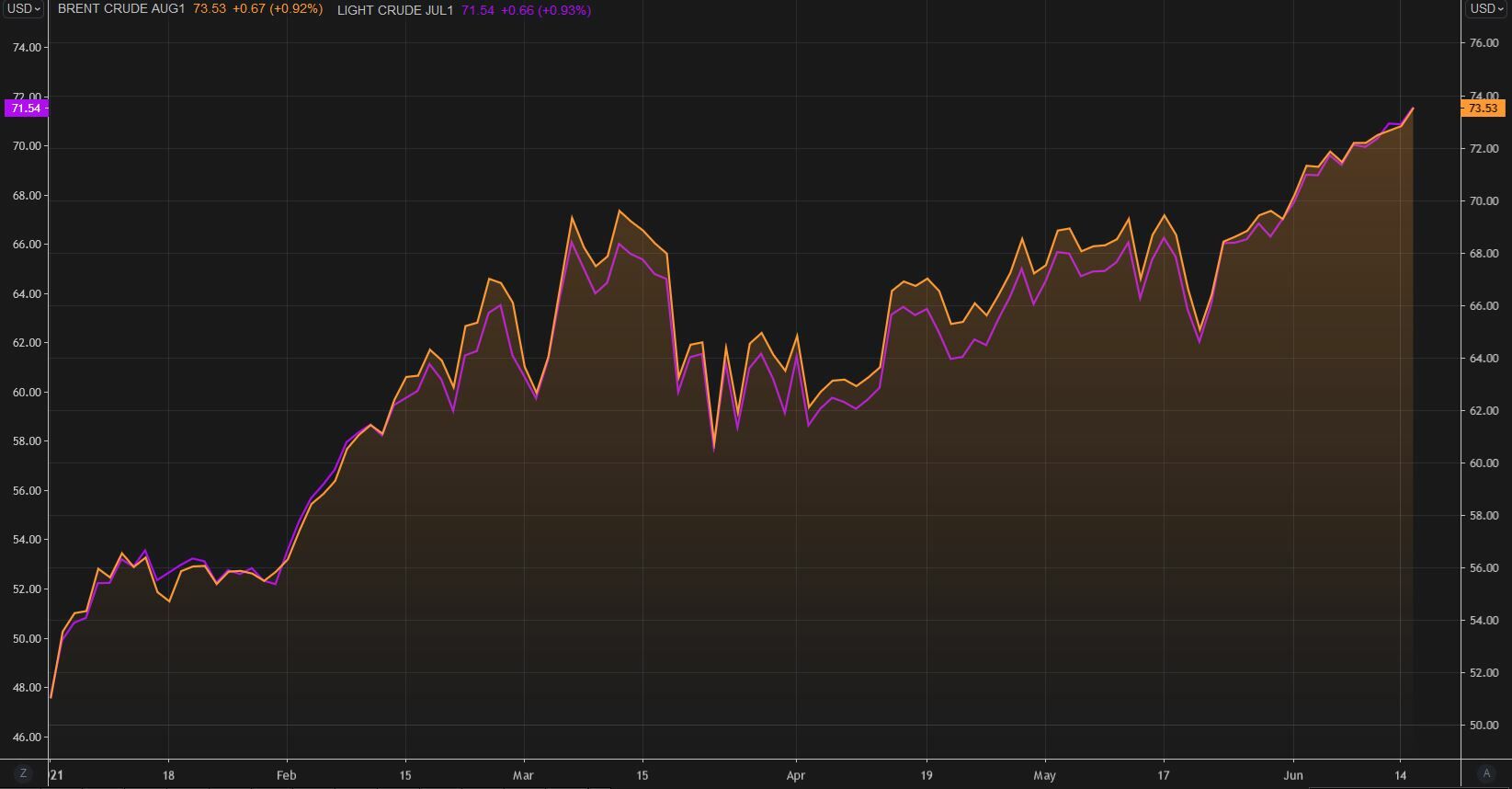Click Brent's legend price 73.53
Image resolution: width=1512 pixels, height=789 pixels.
[x=210, y=9]
